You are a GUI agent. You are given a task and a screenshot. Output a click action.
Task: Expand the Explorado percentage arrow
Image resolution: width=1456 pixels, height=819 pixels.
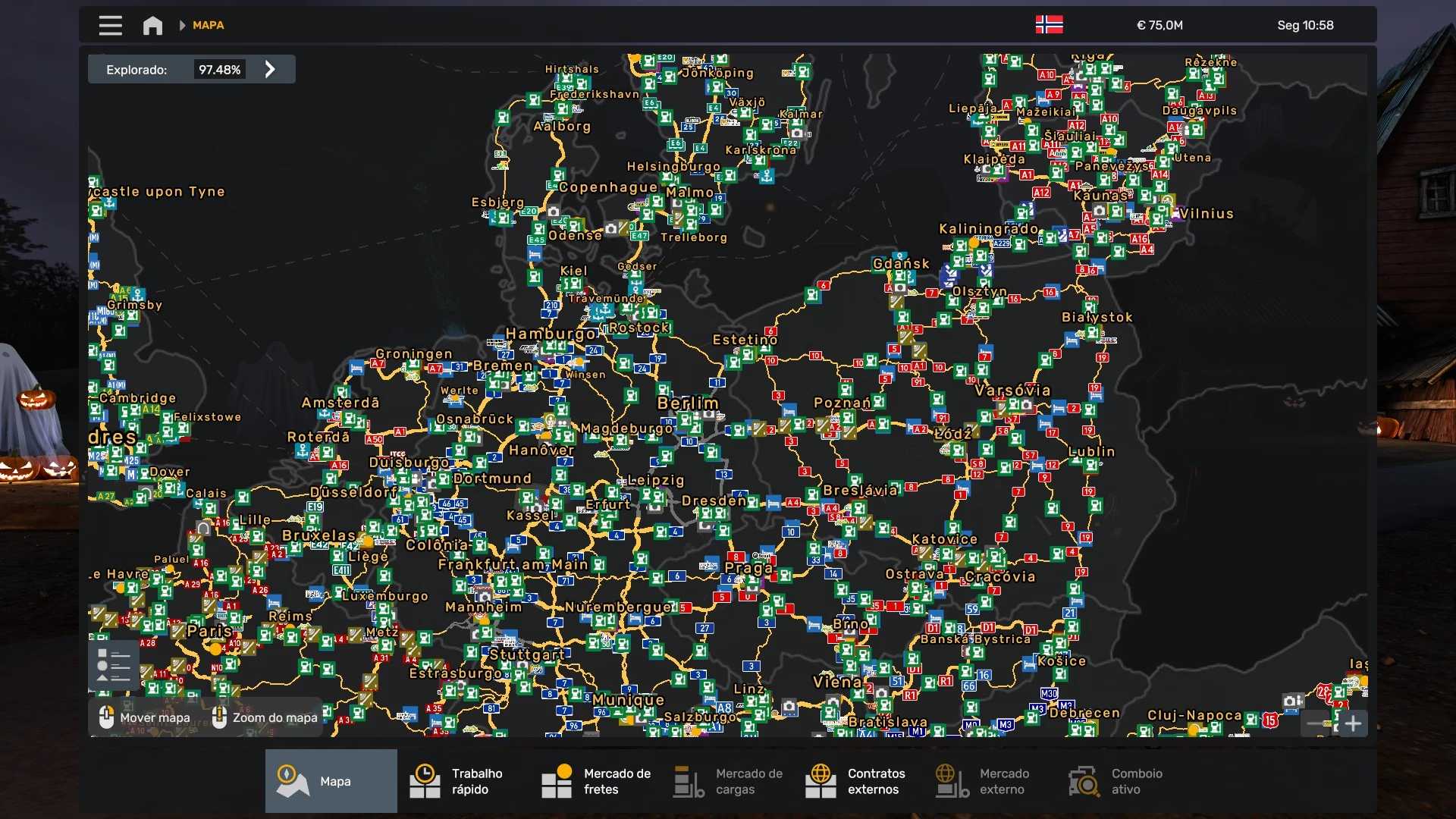point(270,69)
